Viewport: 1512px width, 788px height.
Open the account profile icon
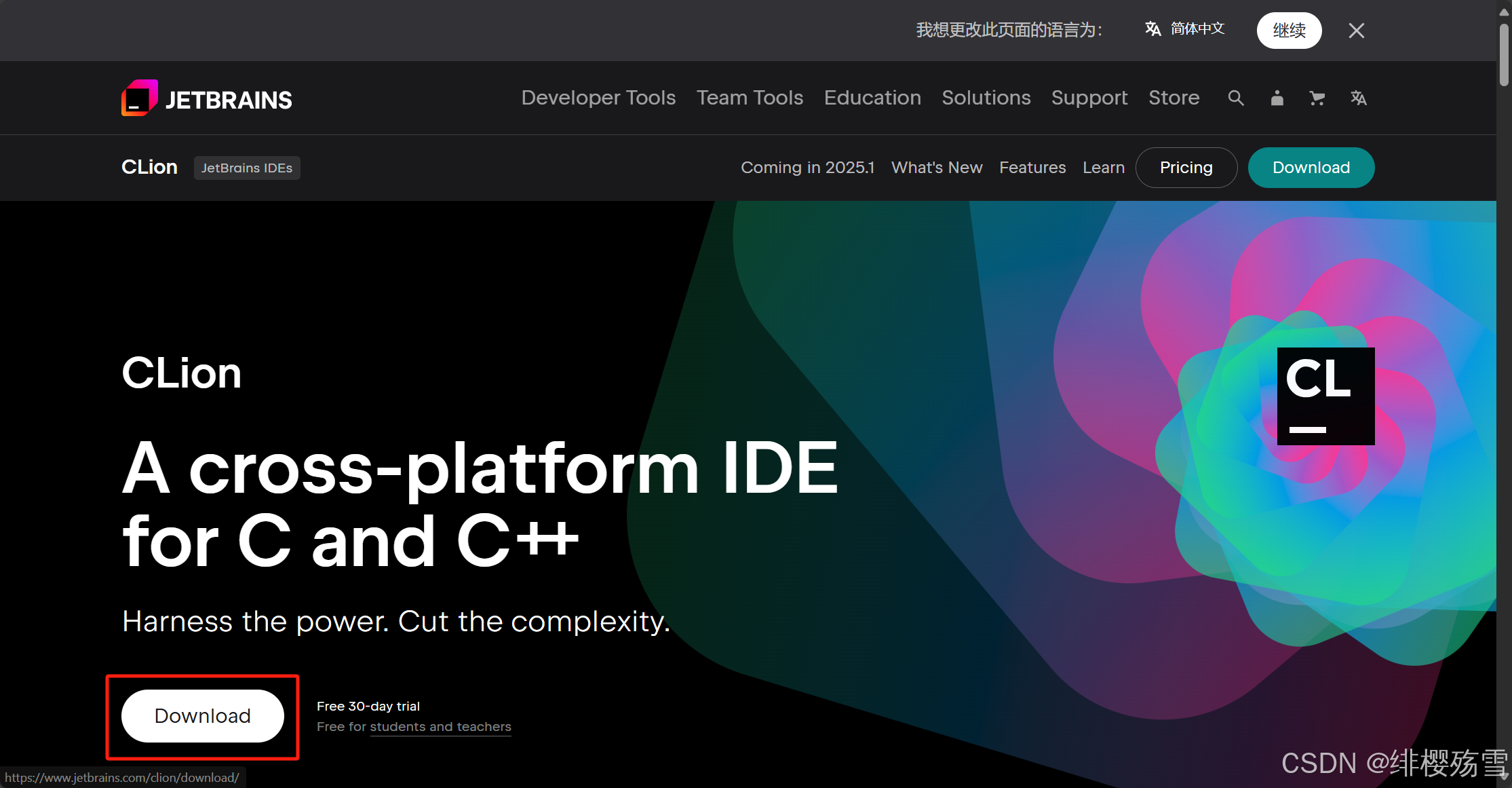pyautogui.click(x=1277, y=98)
